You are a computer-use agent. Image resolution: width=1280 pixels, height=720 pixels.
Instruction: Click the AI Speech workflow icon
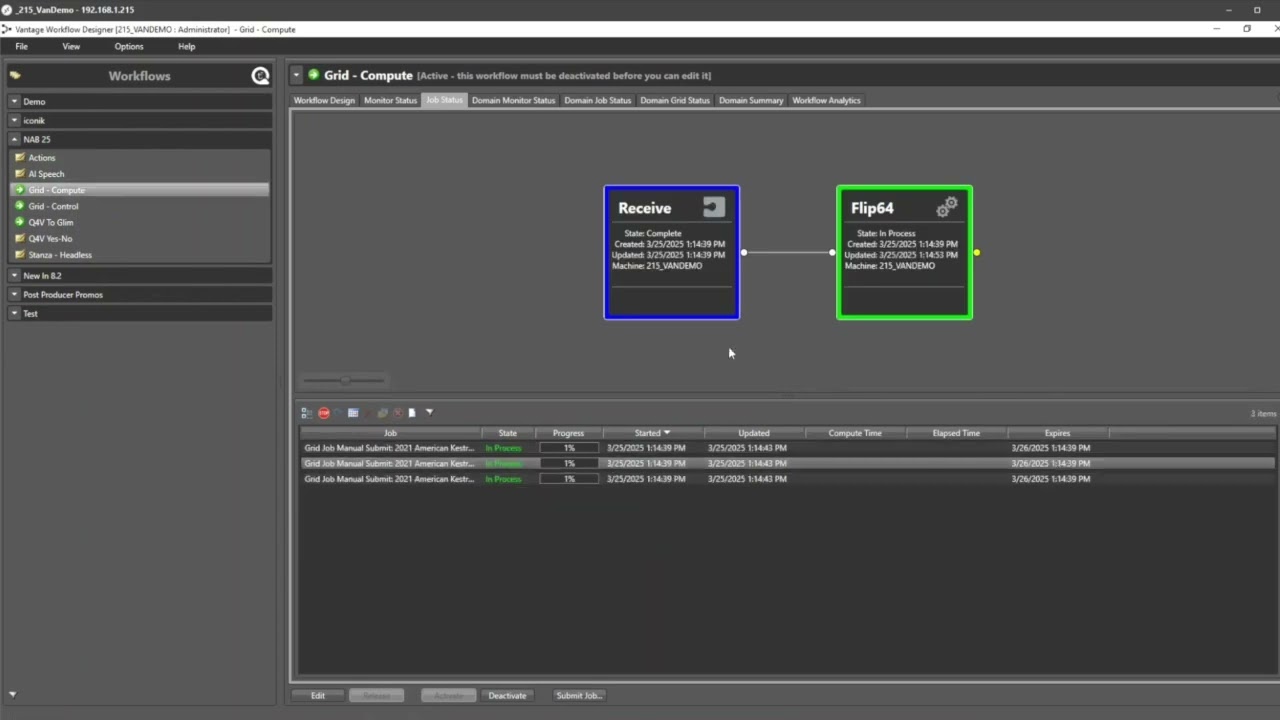(x=19, y=174)
